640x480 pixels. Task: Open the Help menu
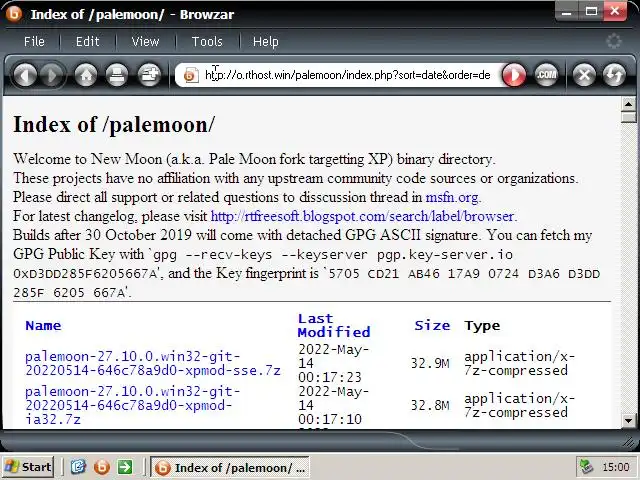(266, 41)
